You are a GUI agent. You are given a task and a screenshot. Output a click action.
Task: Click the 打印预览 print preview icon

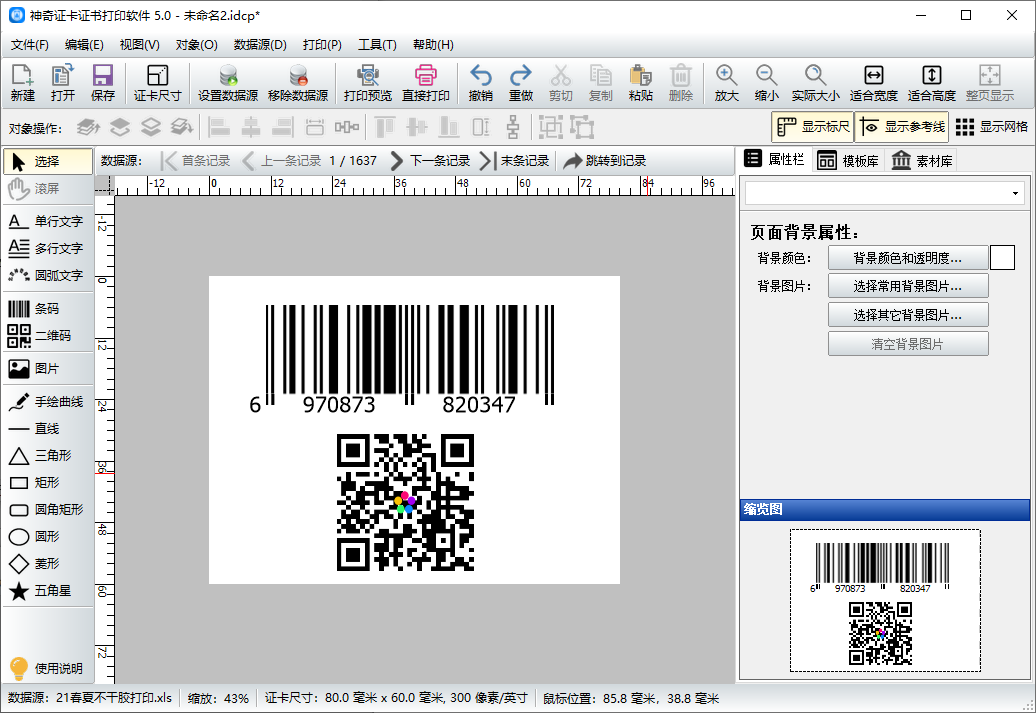(x=368, y=83)
